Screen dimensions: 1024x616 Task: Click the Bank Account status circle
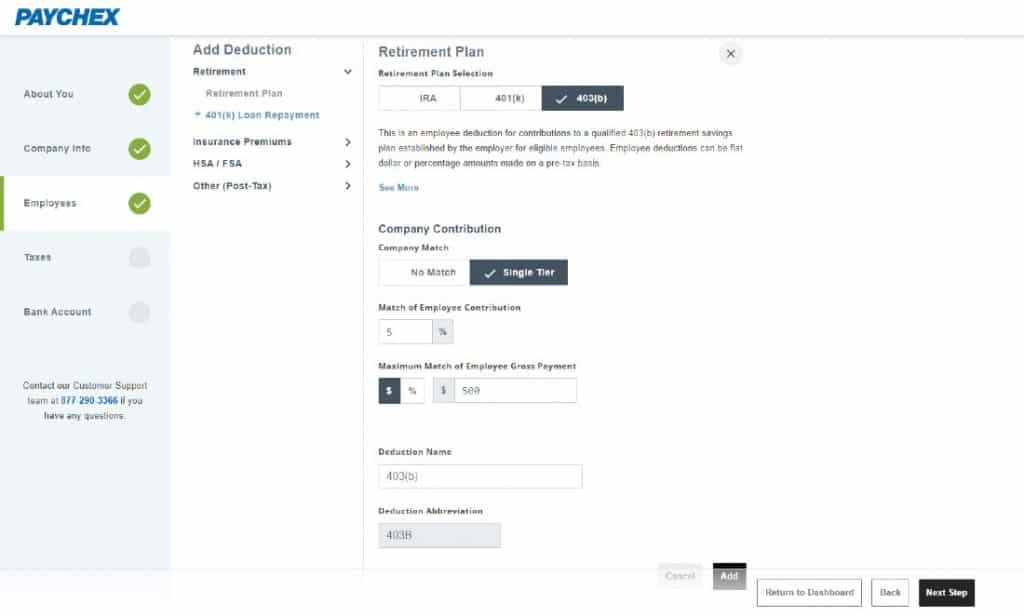pyautogui.click(x=138, y=311)
